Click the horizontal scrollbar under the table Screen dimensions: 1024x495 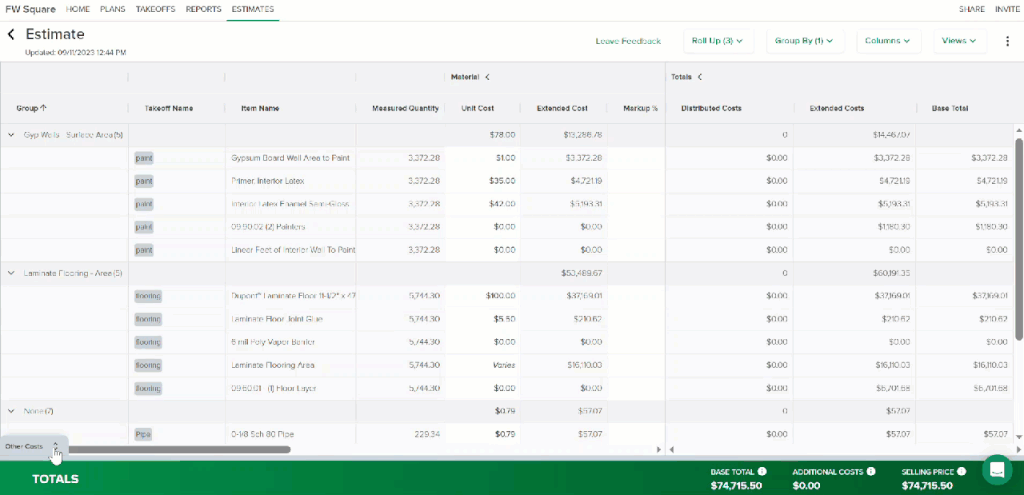[x=178, y=450]
